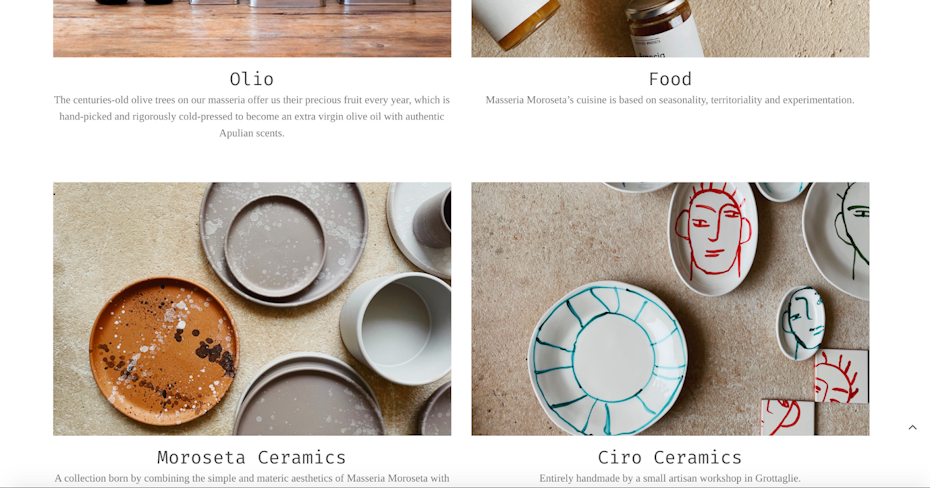Click the red-painted ceramic tiles
The width and height of the screenshot is (930, 488).
tap(817, 392)
